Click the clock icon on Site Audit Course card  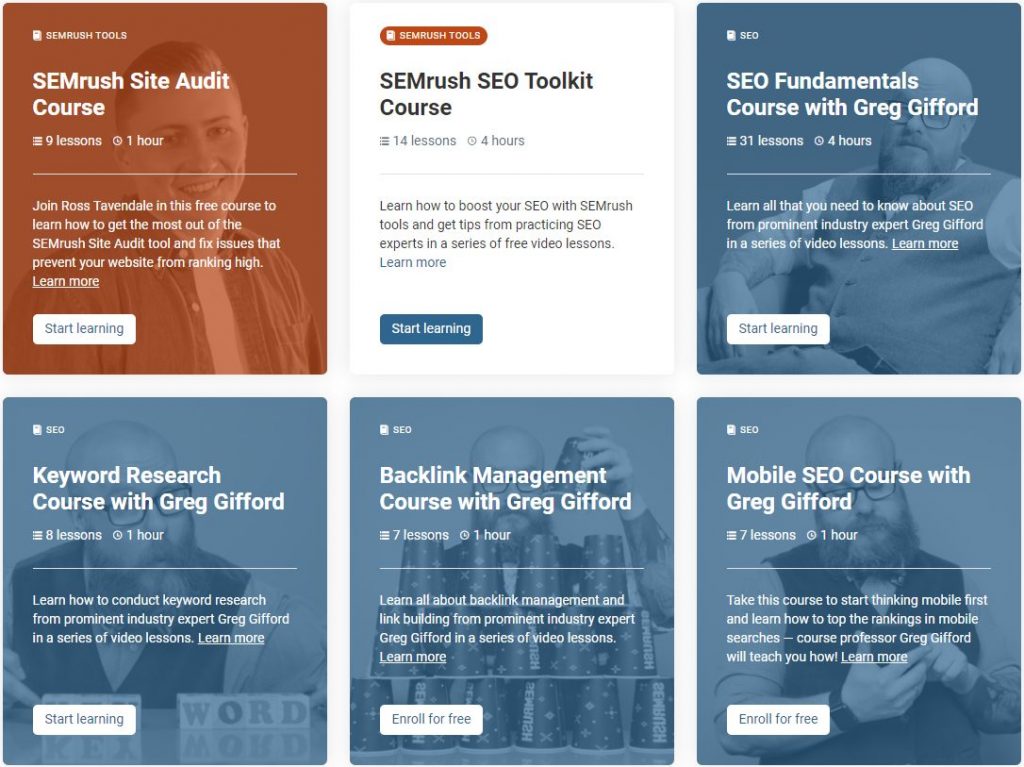pyautogui.click(x=118, y=141)
